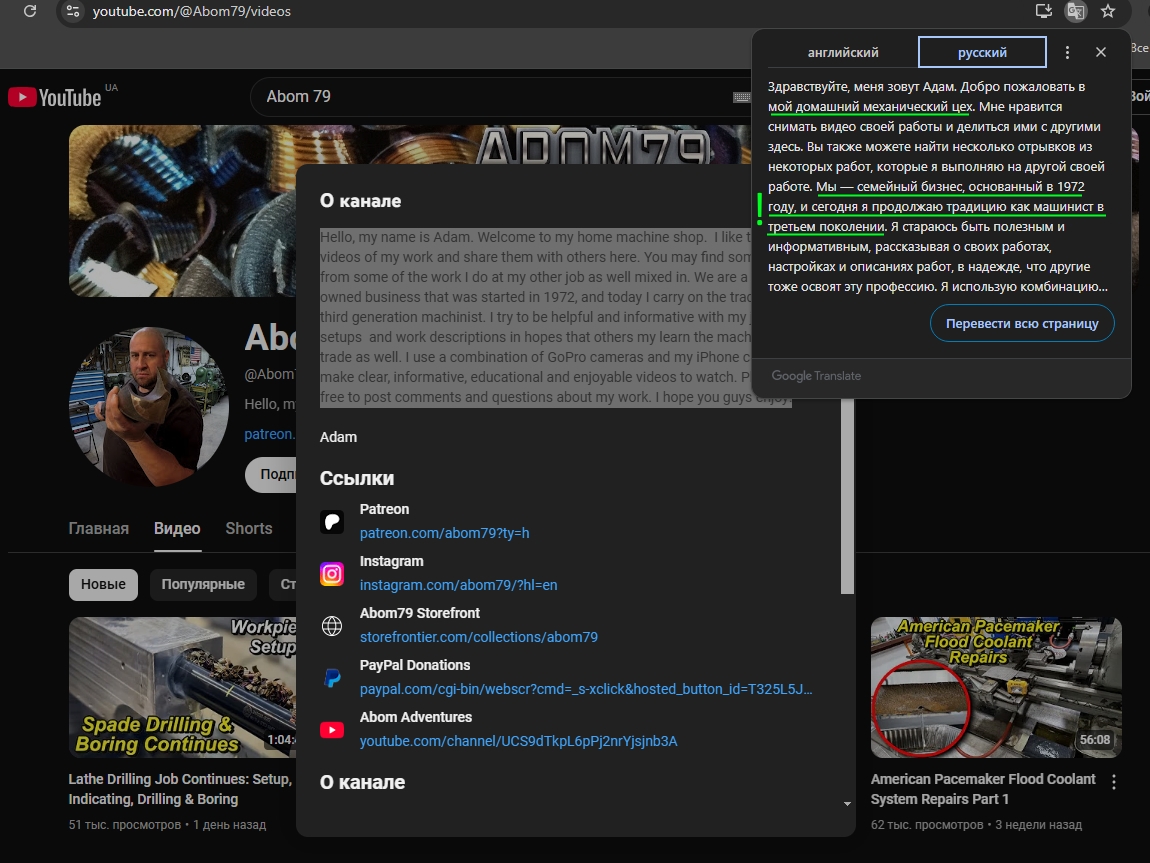
Task: Switch to the Главная channel tab
Action: point(98,529)
